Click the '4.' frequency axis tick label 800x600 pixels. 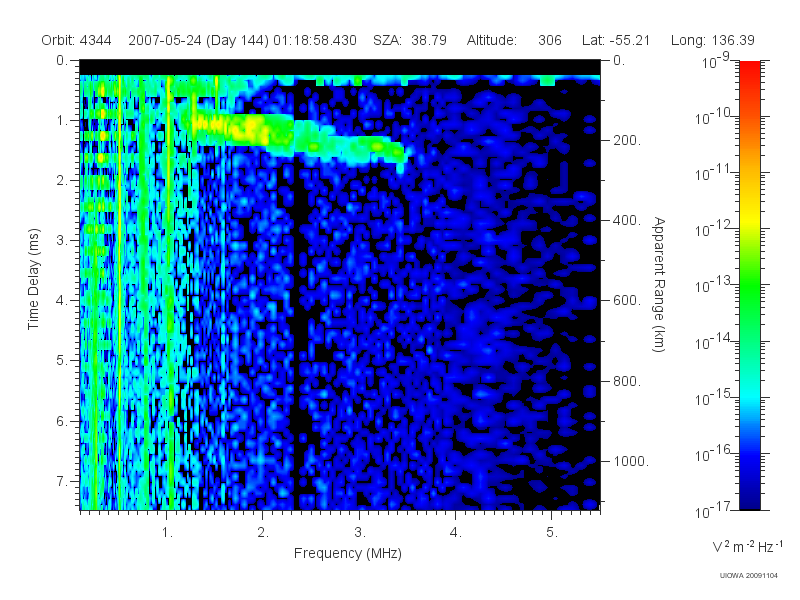tap(456, 533)
